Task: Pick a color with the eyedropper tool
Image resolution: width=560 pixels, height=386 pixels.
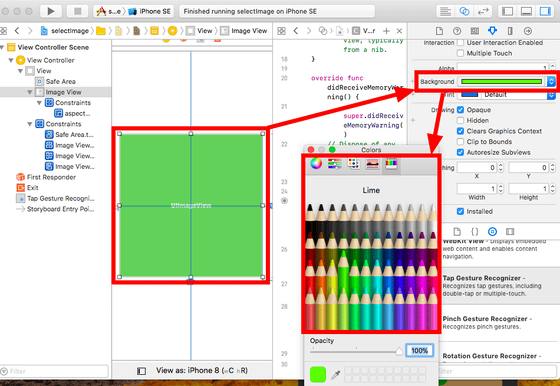Action: click(335, 375)
